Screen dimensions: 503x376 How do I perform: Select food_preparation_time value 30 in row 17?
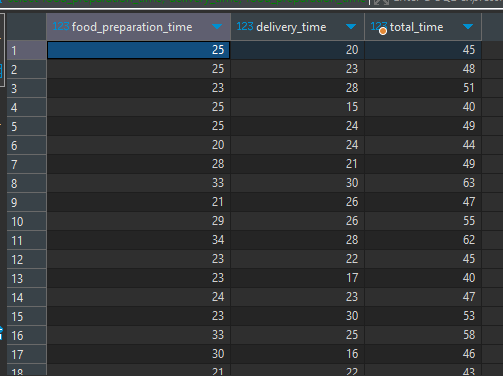pyautogui.click(x=138, y=354)
